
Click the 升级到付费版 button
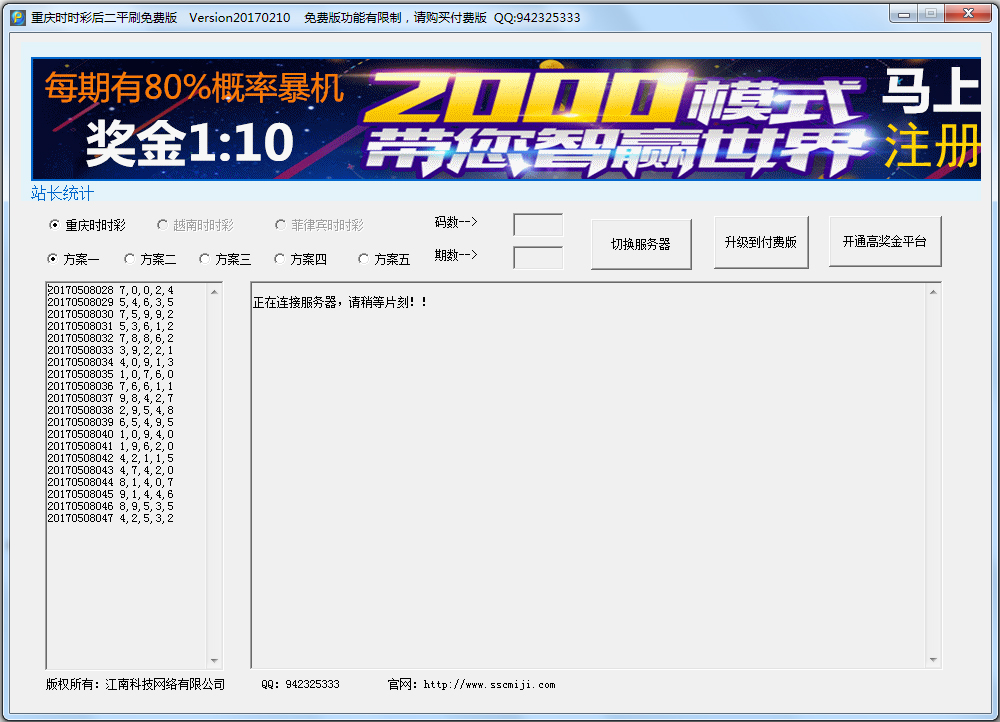[761, 242]
